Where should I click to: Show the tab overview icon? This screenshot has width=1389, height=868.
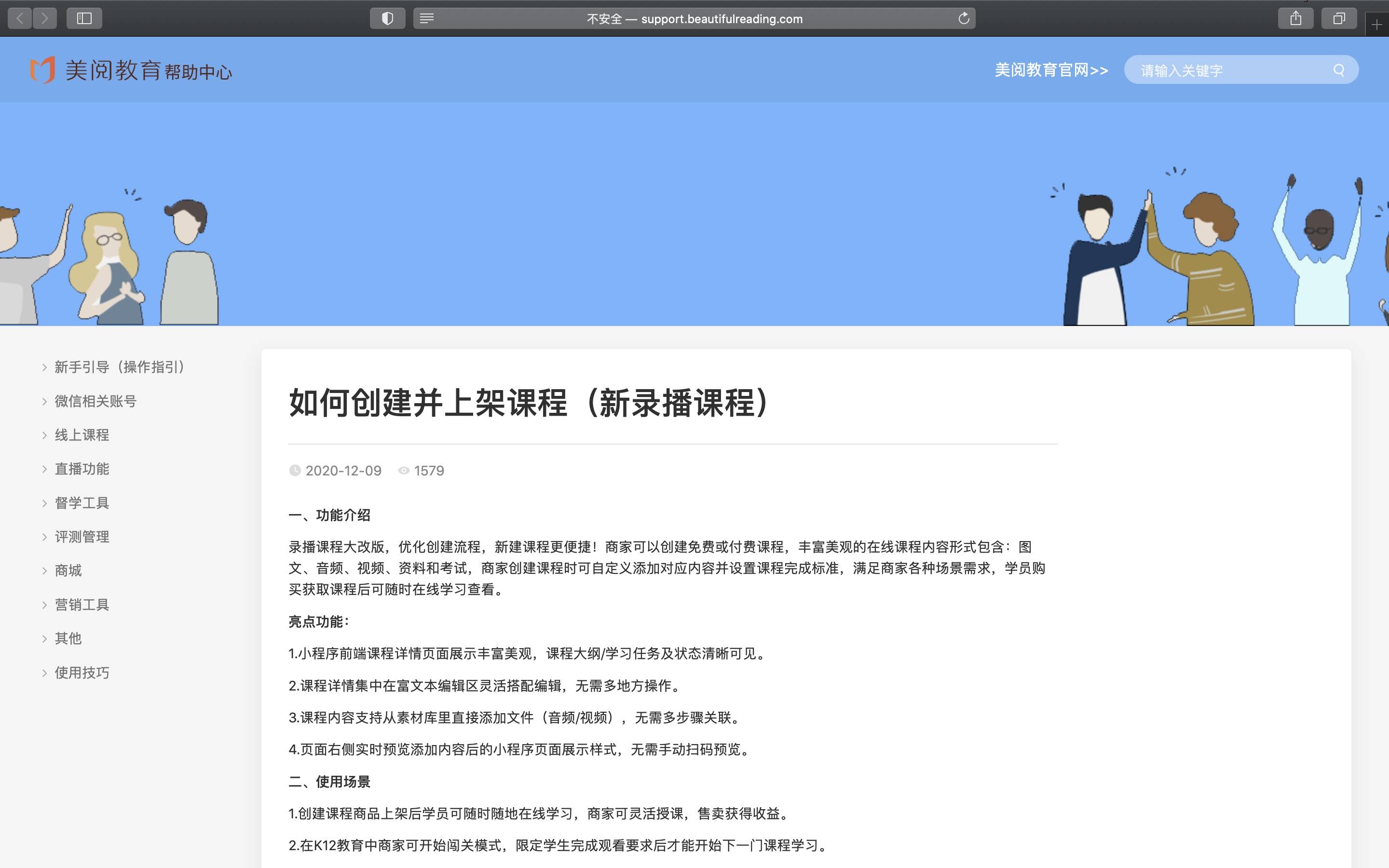pyautogui.click(x=1338, y=18)
